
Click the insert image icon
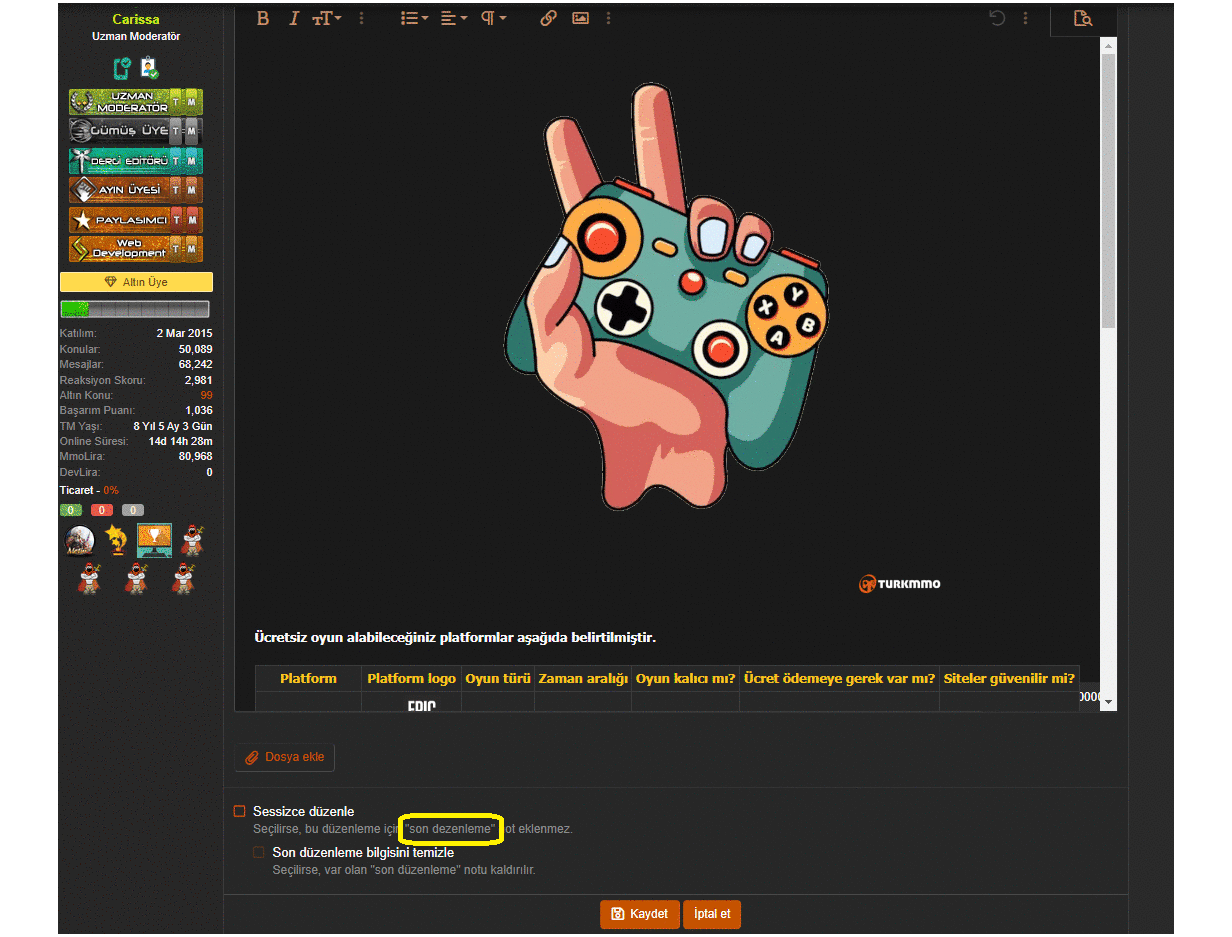(580, 18)
